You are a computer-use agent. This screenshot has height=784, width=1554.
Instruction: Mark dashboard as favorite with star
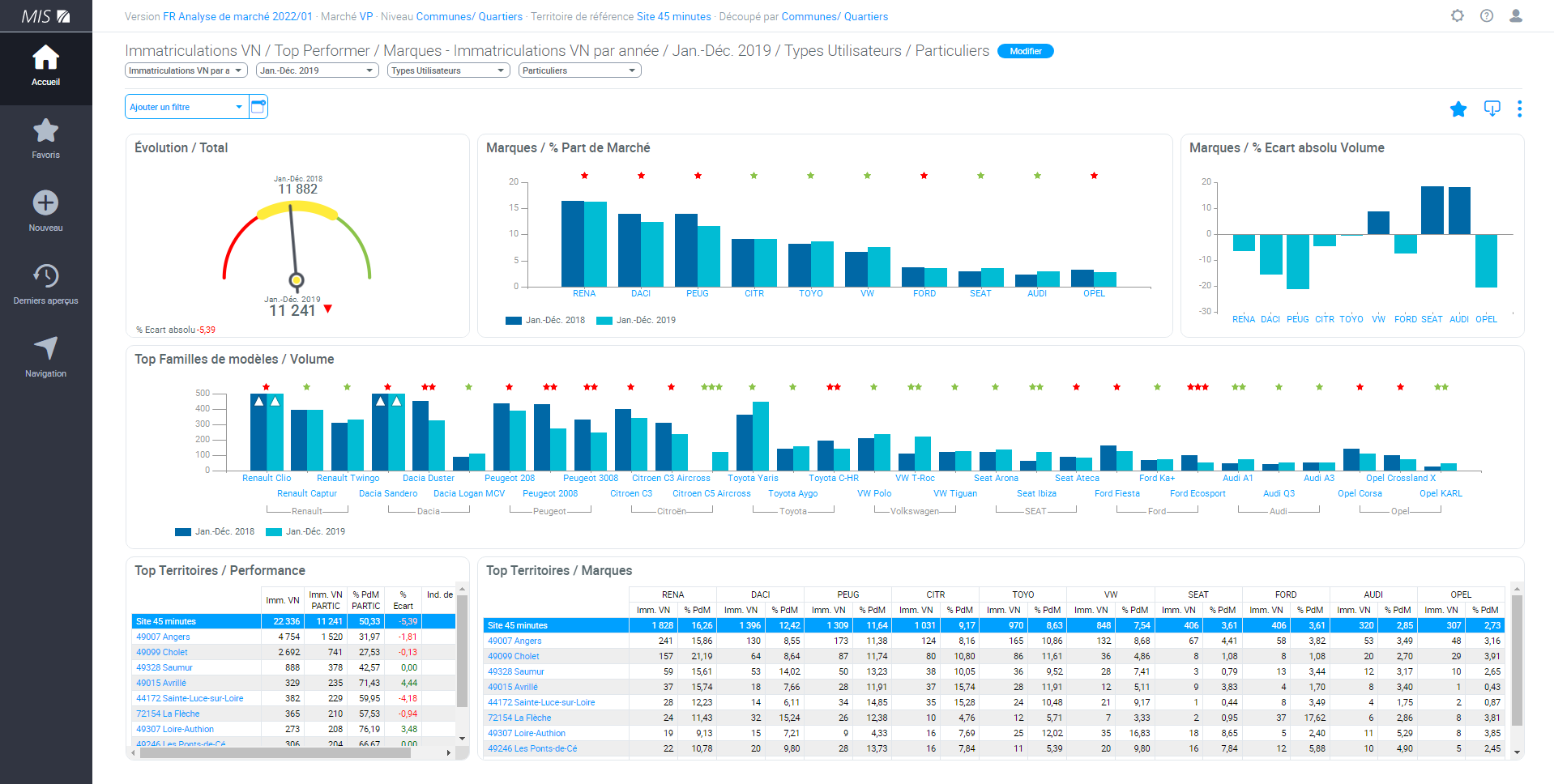coord(1458,109)
